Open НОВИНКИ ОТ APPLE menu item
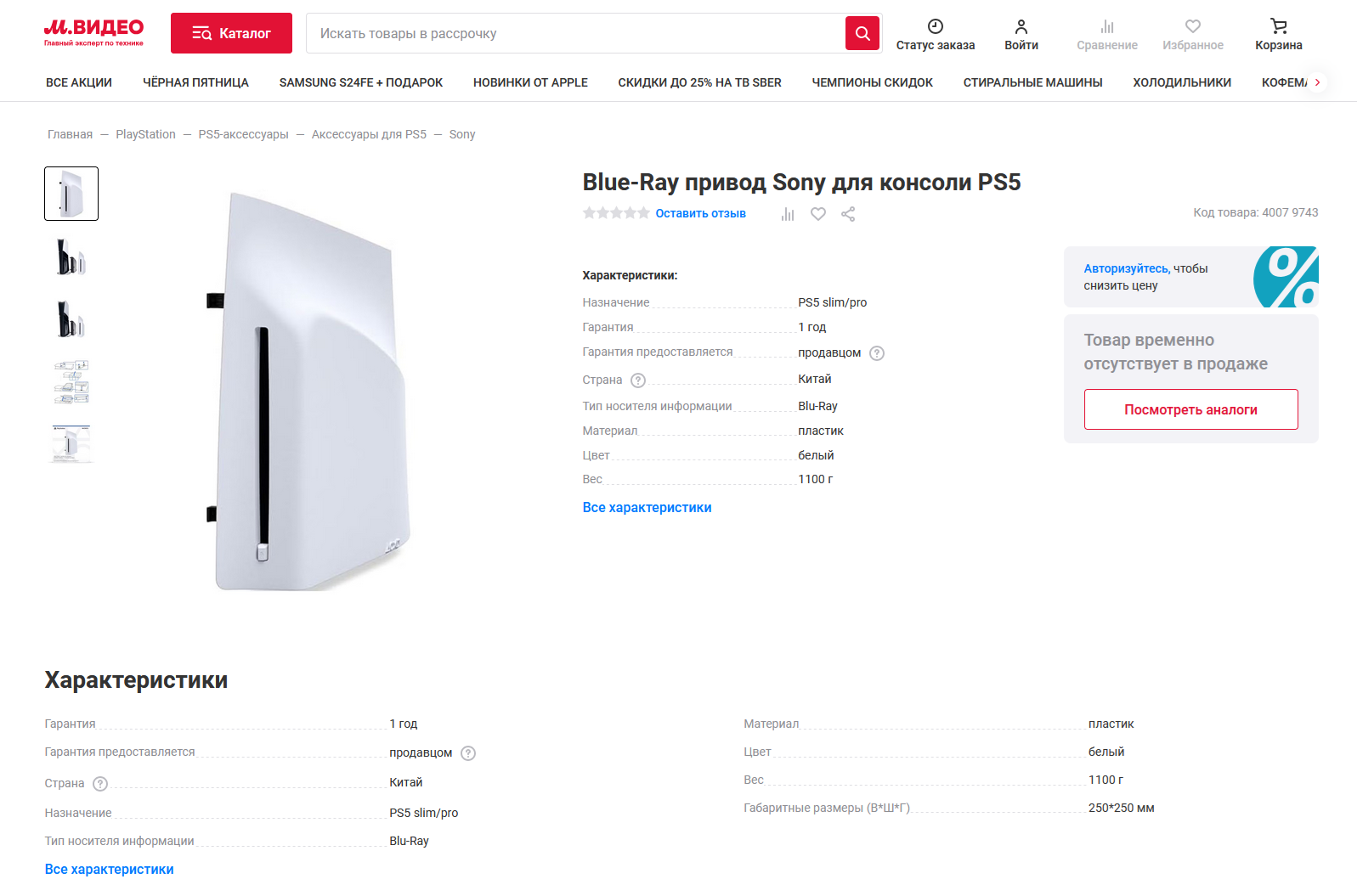 (x=530, y=82)
